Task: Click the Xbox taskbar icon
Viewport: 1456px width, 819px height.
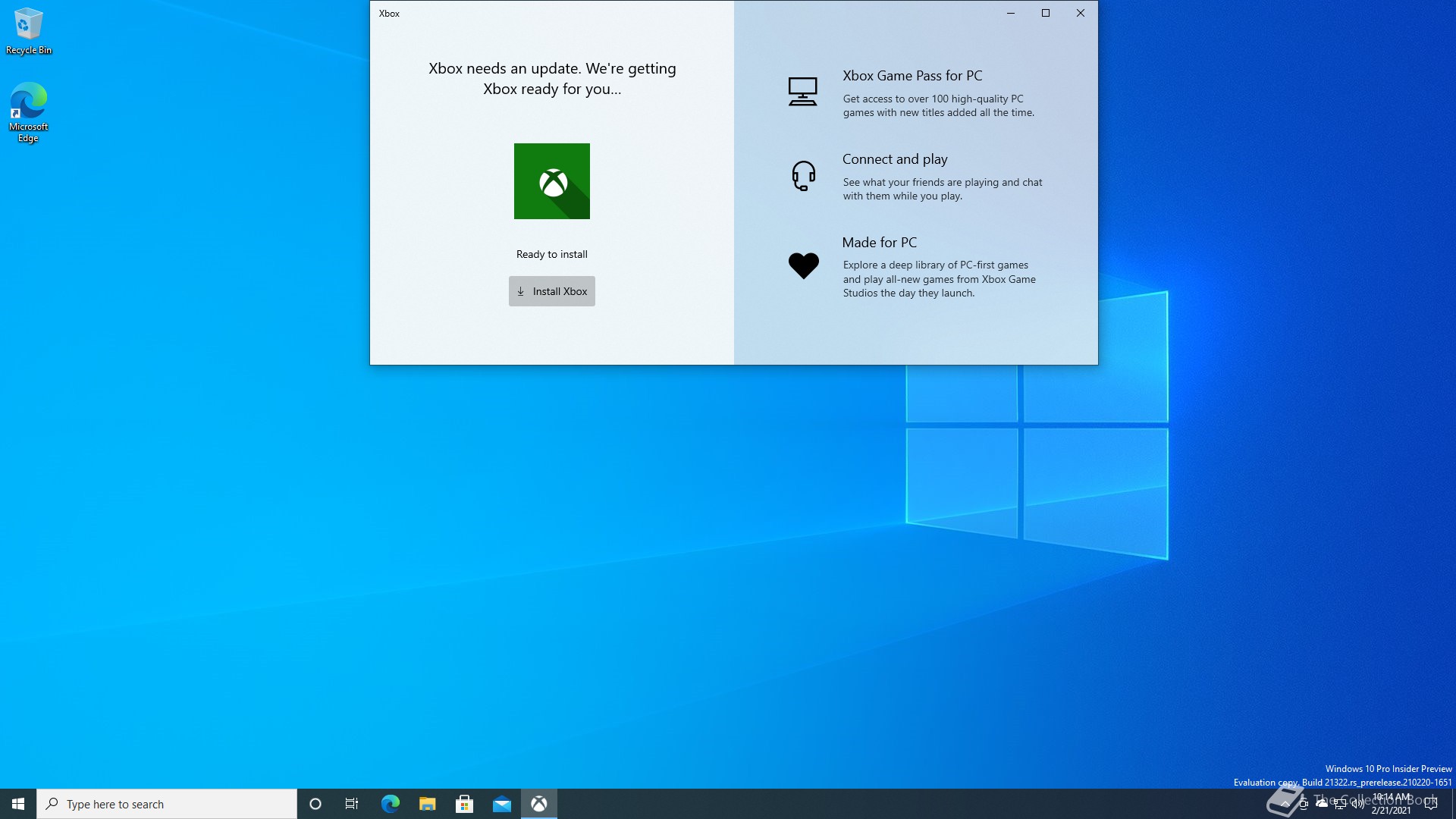Action: pyautogui.click(x=539, y=804)
